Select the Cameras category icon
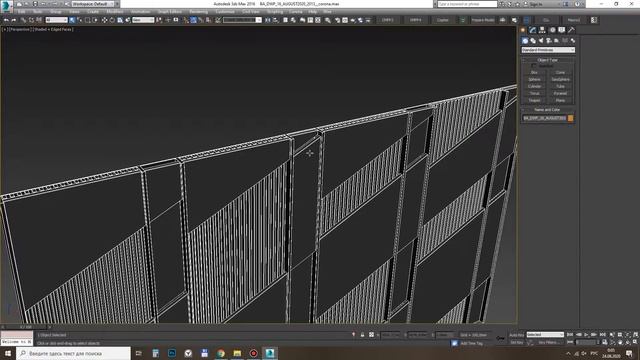640x360 pixels. [549, 41]
